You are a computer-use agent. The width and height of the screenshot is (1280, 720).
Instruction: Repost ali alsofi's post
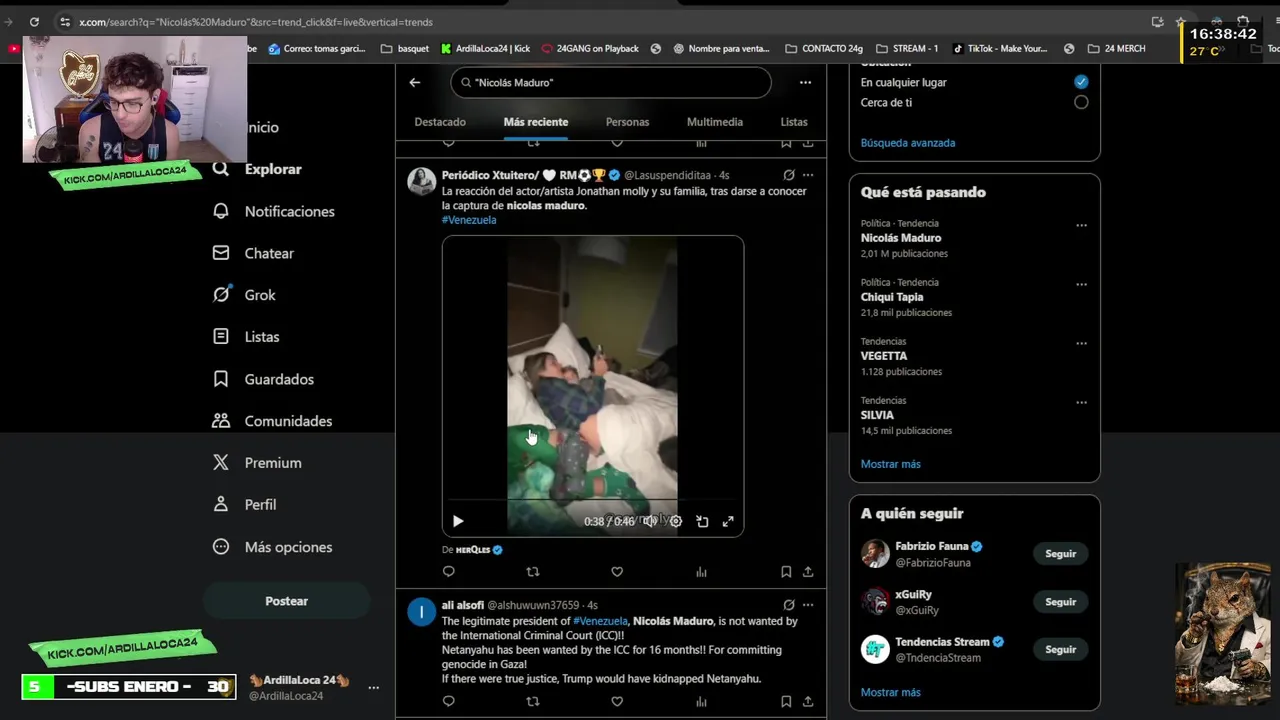pos(533,701)
